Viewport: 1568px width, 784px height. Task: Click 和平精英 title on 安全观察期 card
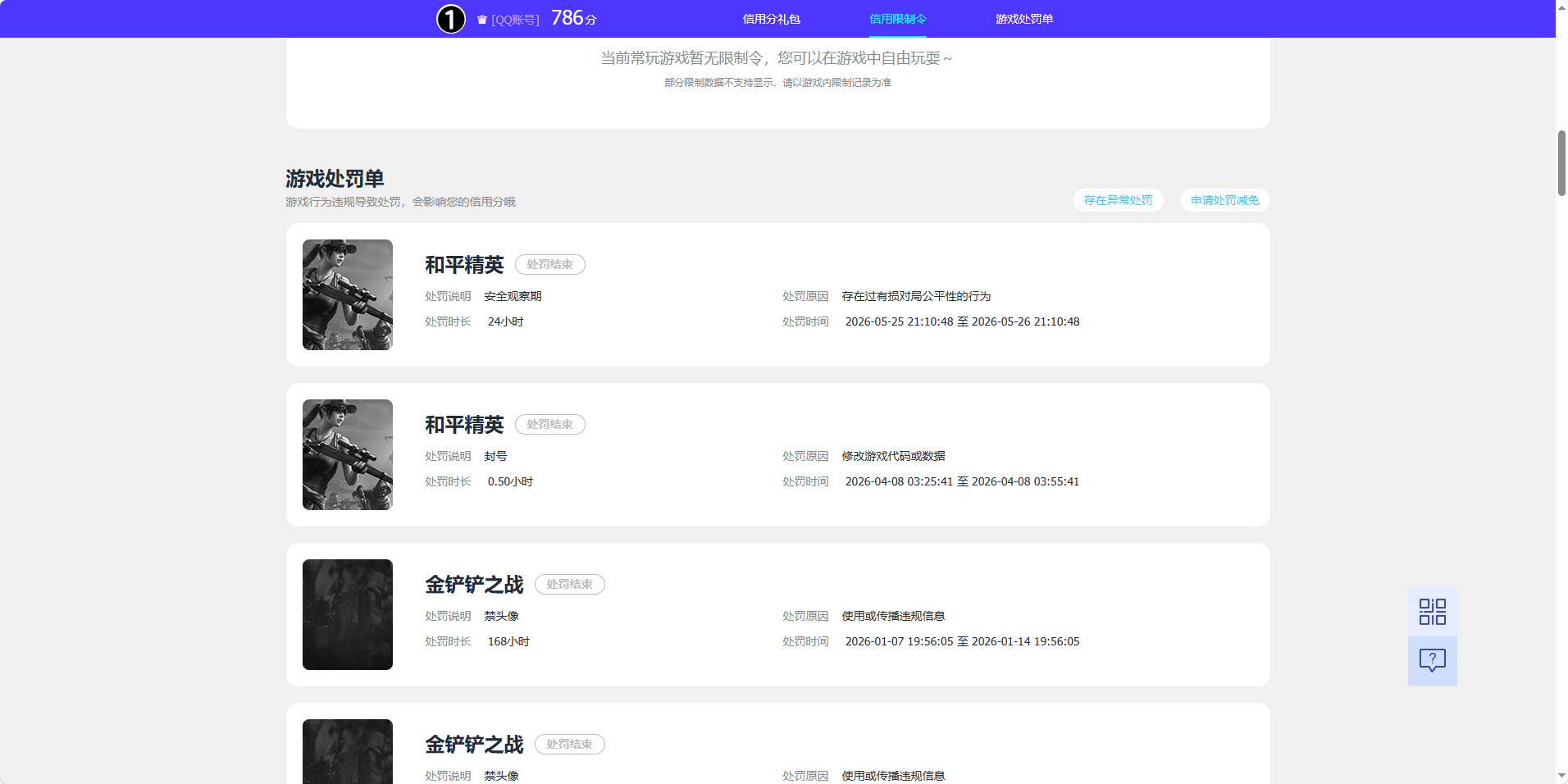click(464, 265)
